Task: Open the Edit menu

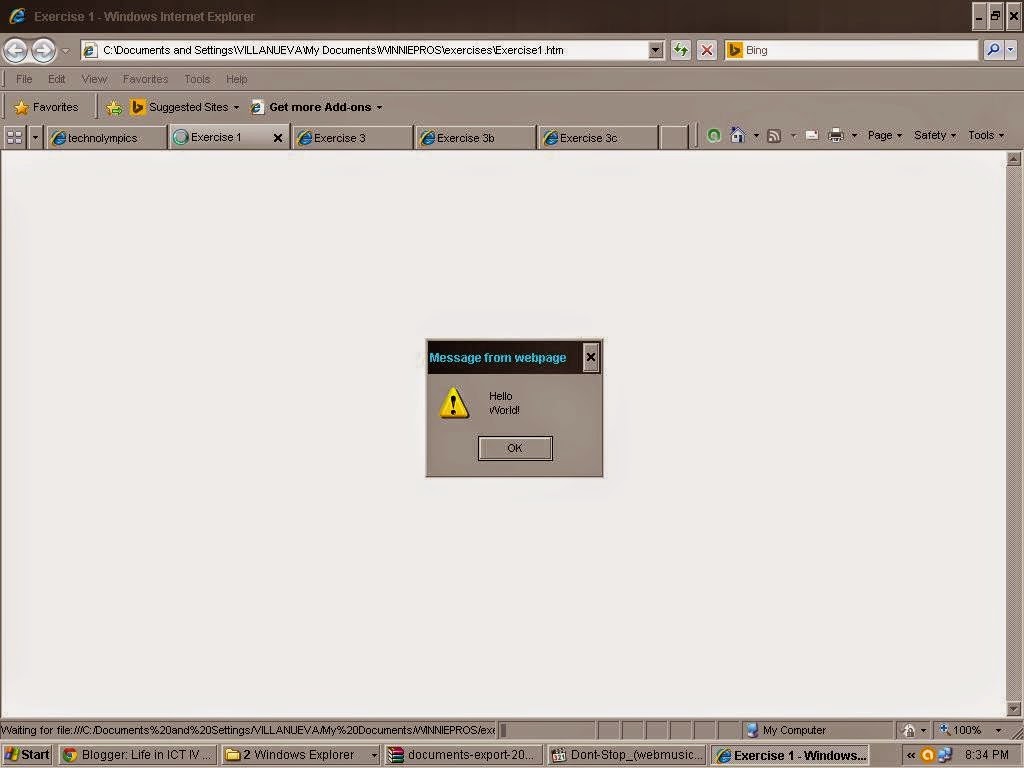Action: click(57, 79)
